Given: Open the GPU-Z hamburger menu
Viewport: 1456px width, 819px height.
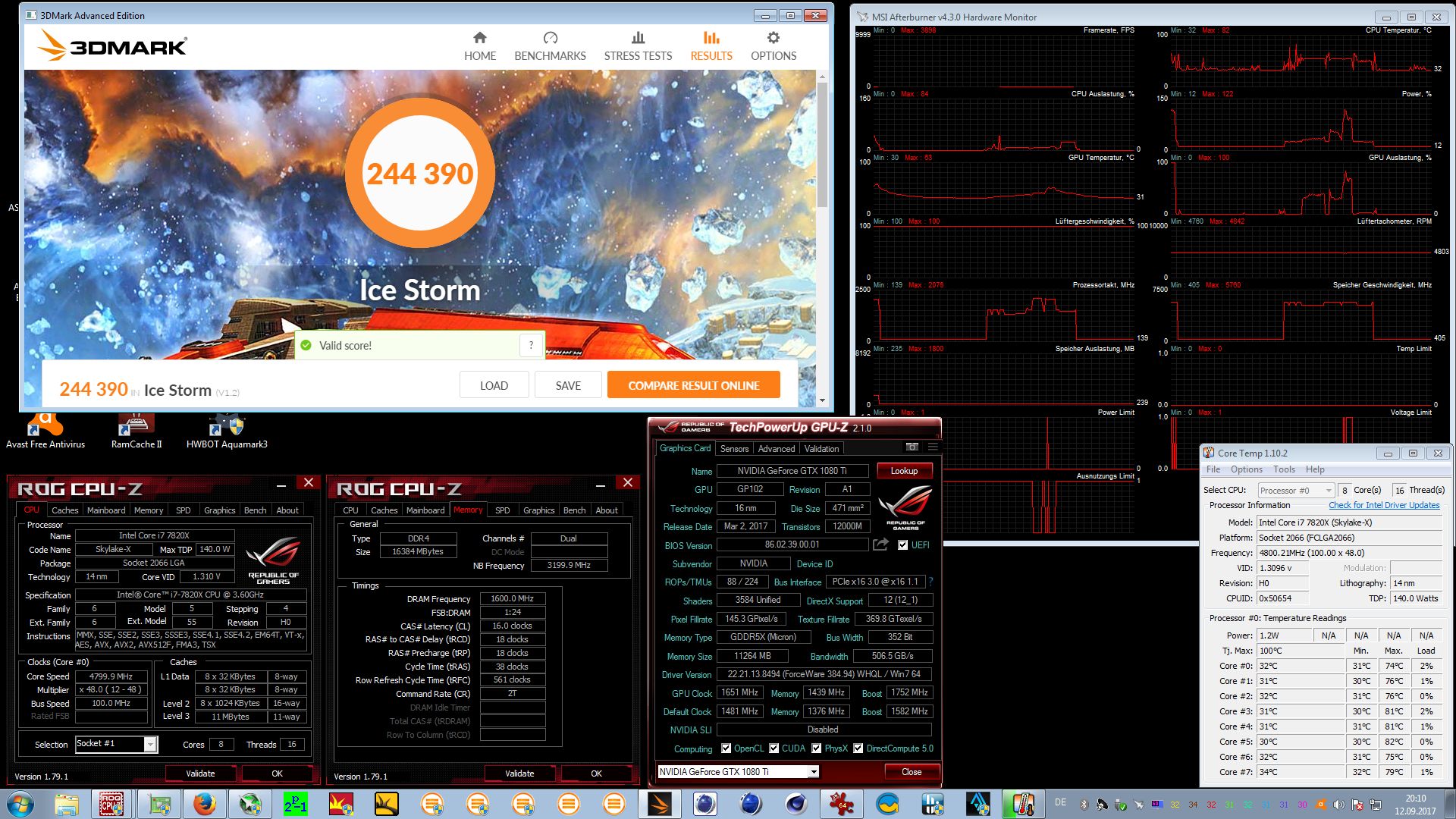Looking at the screenshot, I should (x=933, y=447).
